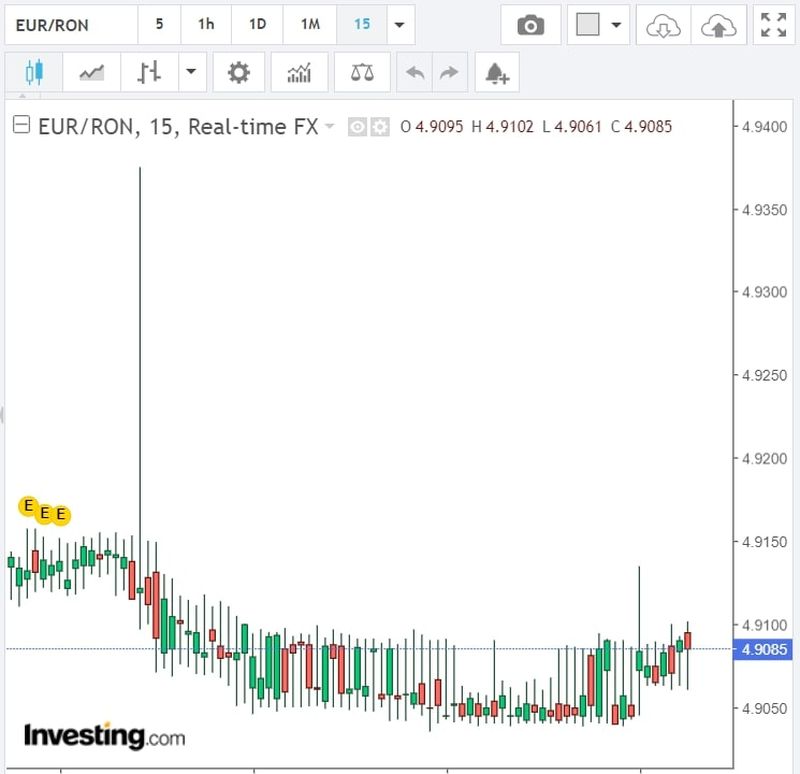The image size is (800, 774).
Task: Type in the EUR/RON symbol field
Action: coord(68,24)
